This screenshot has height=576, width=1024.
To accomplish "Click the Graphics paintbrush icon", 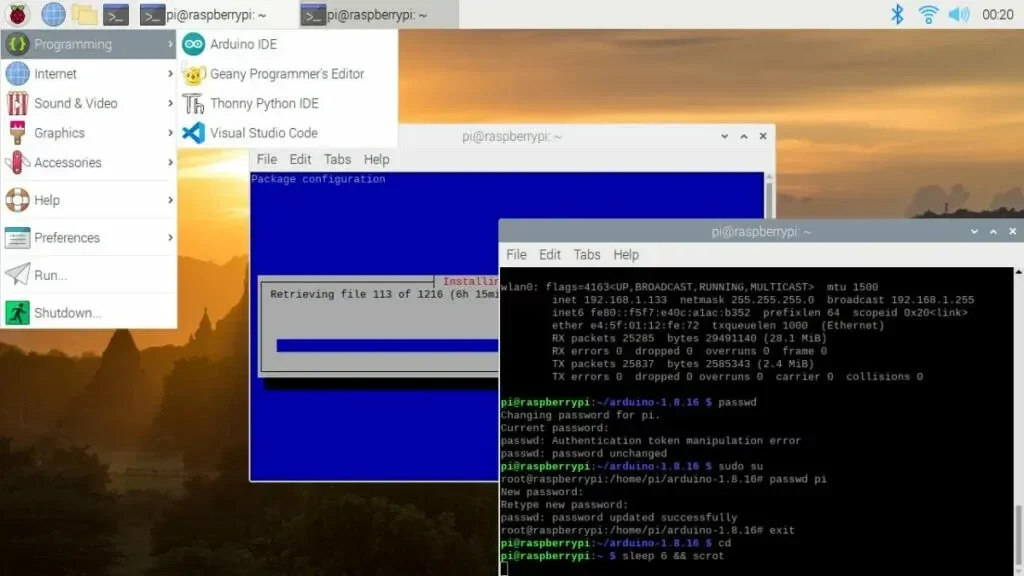I will [x=18, y=133].
